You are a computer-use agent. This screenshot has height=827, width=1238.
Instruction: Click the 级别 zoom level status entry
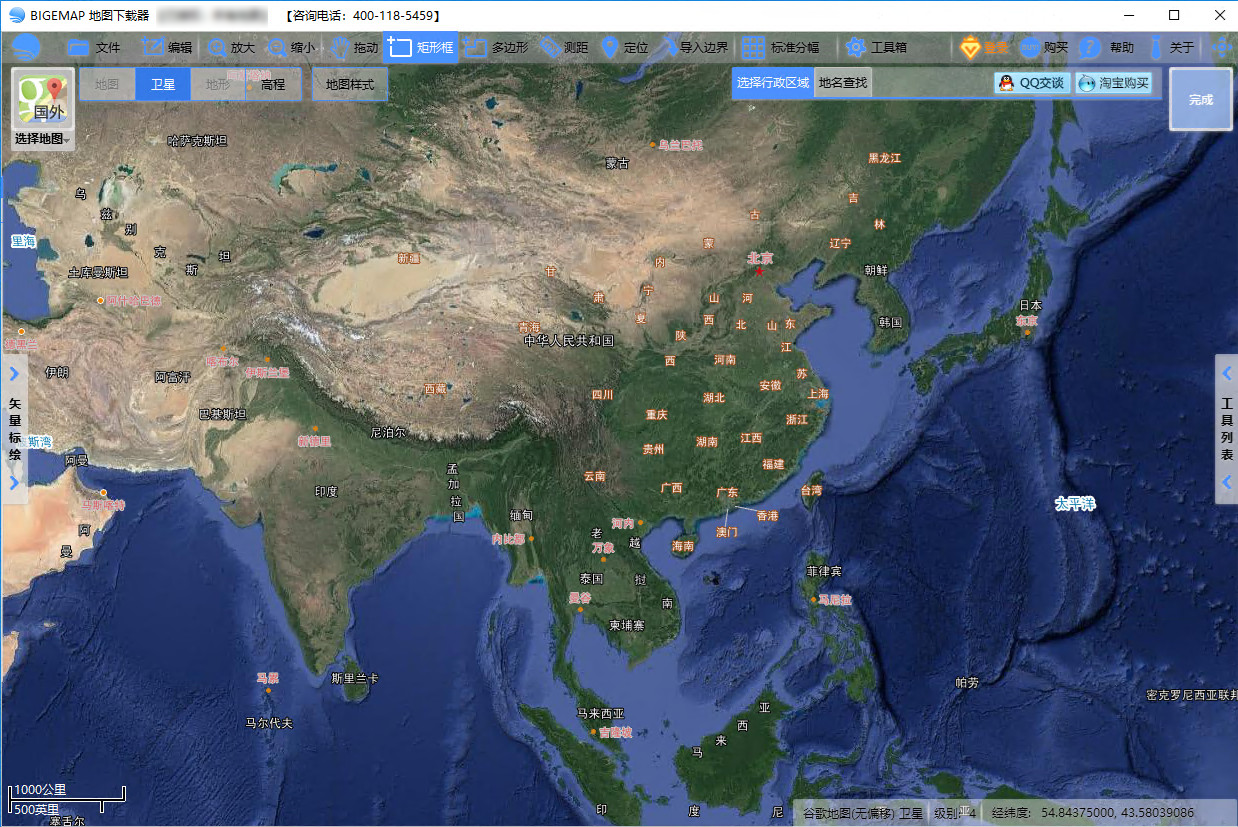(x=955, y=813)
